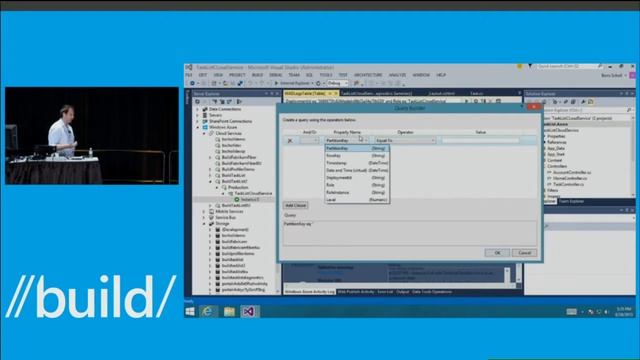Switch to the Task.cs document tab
The height and width of the screenshot is (360, 640).
tap(476, 93)
